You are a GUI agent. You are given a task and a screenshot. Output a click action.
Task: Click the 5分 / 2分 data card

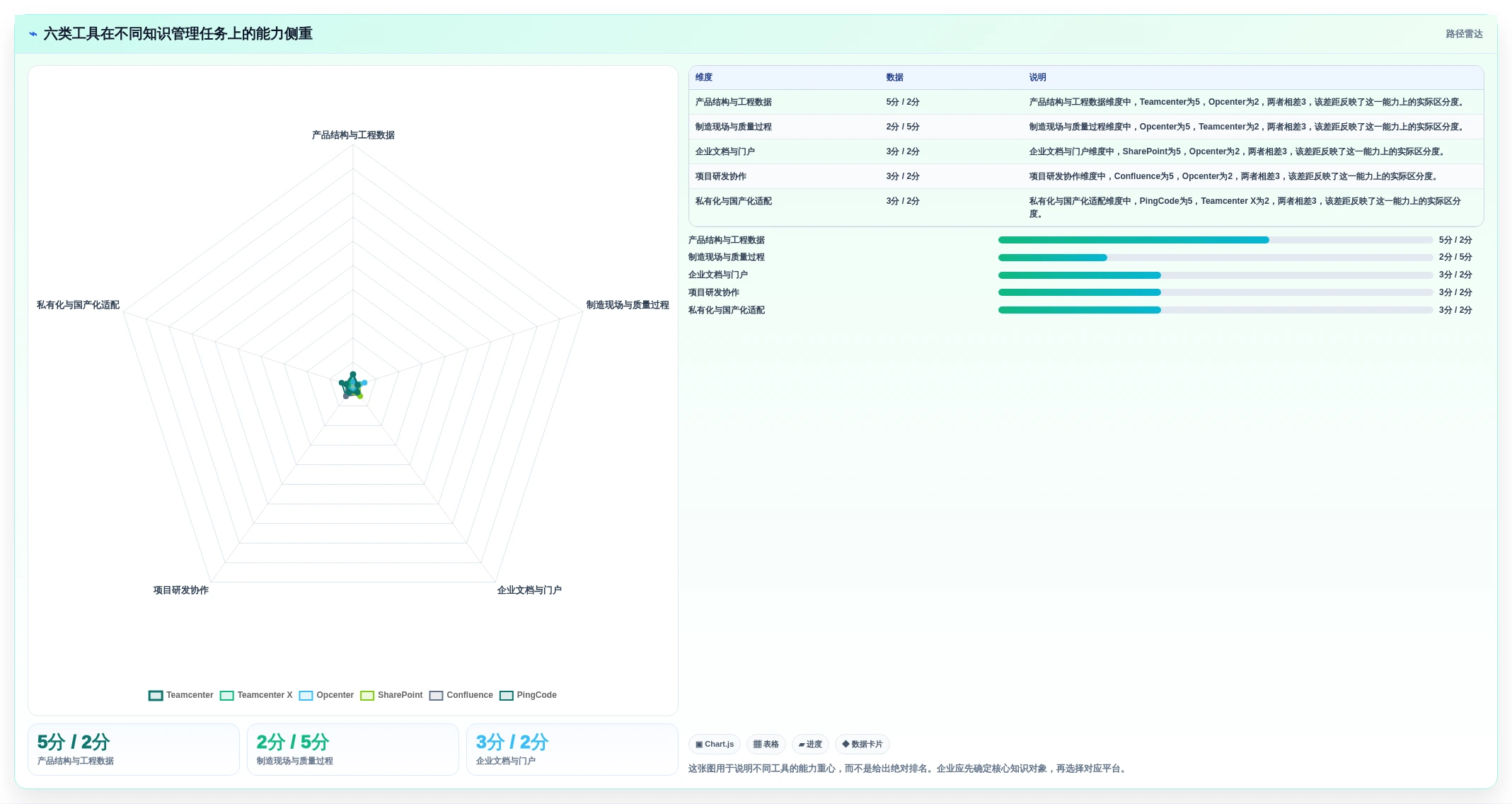[134, 750]
